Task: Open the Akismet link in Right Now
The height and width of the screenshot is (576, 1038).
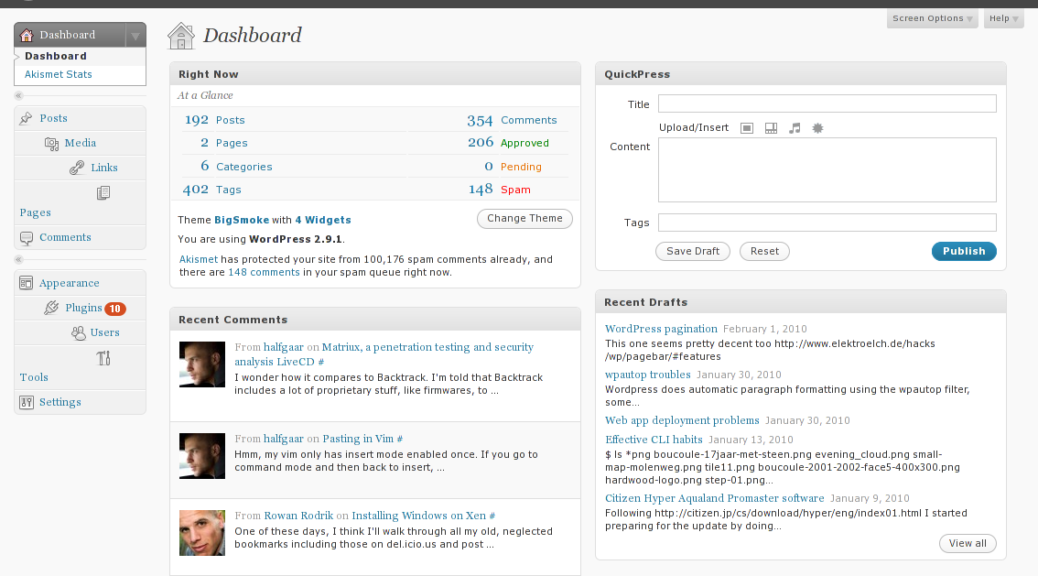Action: click(198, 260)
